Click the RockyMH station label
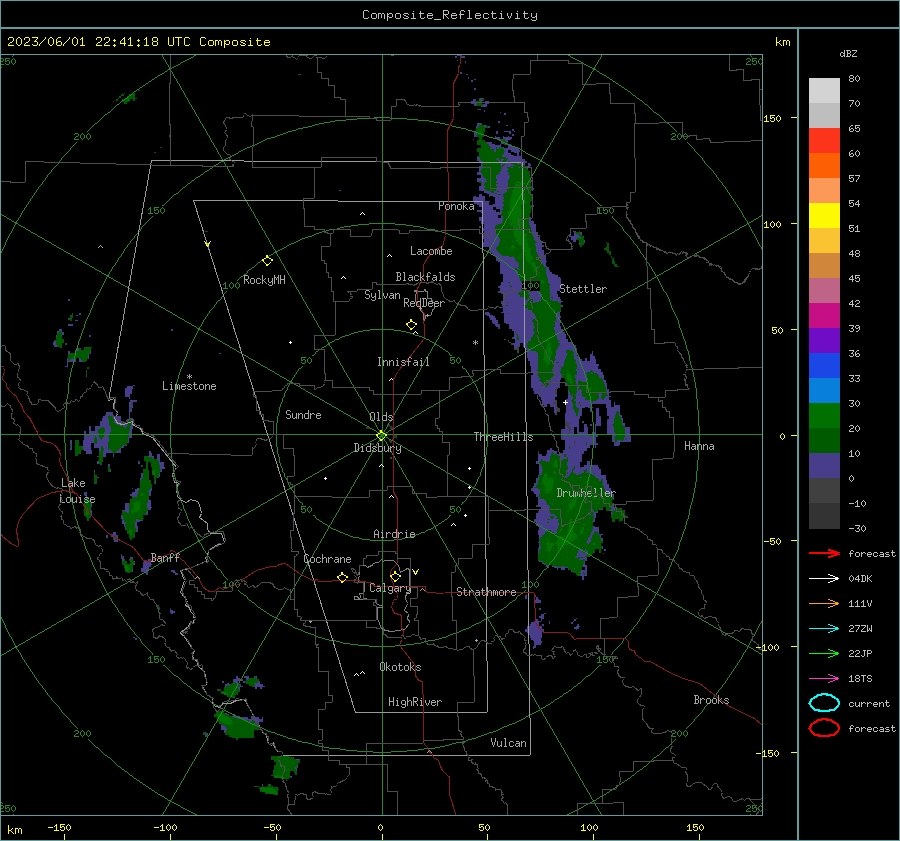The height and width of the screenshot is (841, 900). click(x=264, y=280)
